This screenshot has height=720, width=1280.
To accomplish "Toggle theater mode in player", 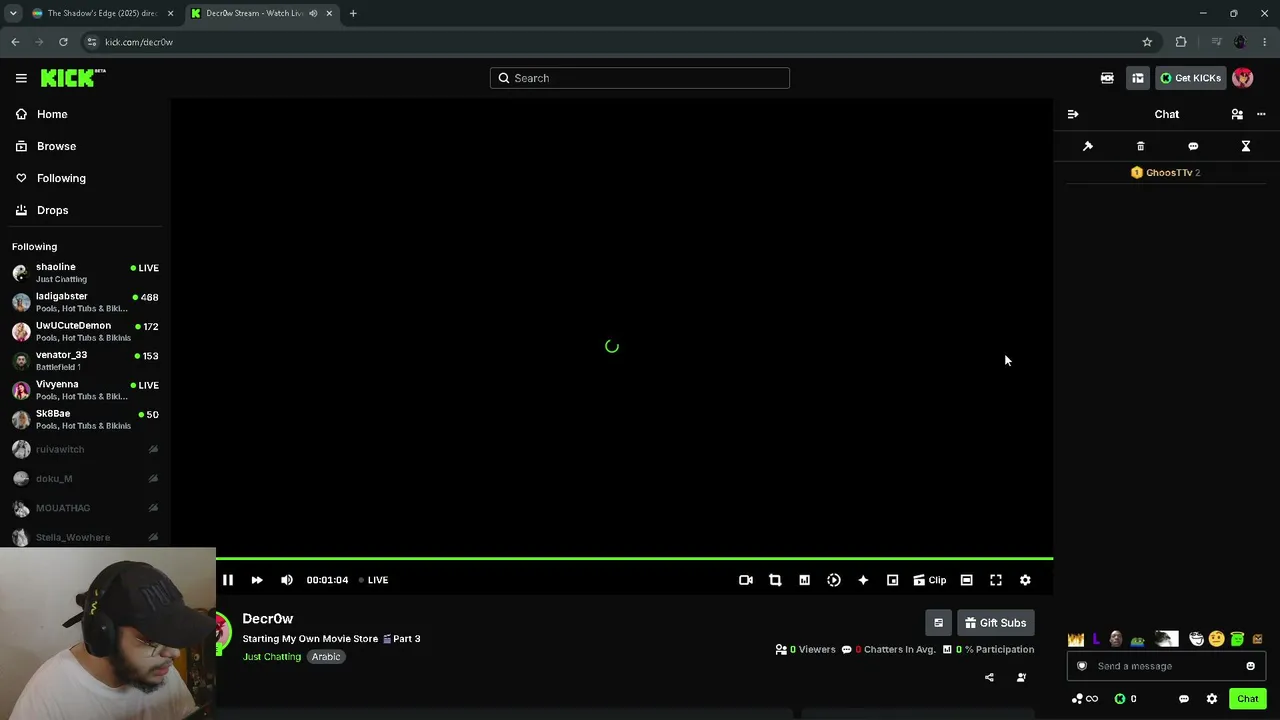I will (x=966, y=580).
